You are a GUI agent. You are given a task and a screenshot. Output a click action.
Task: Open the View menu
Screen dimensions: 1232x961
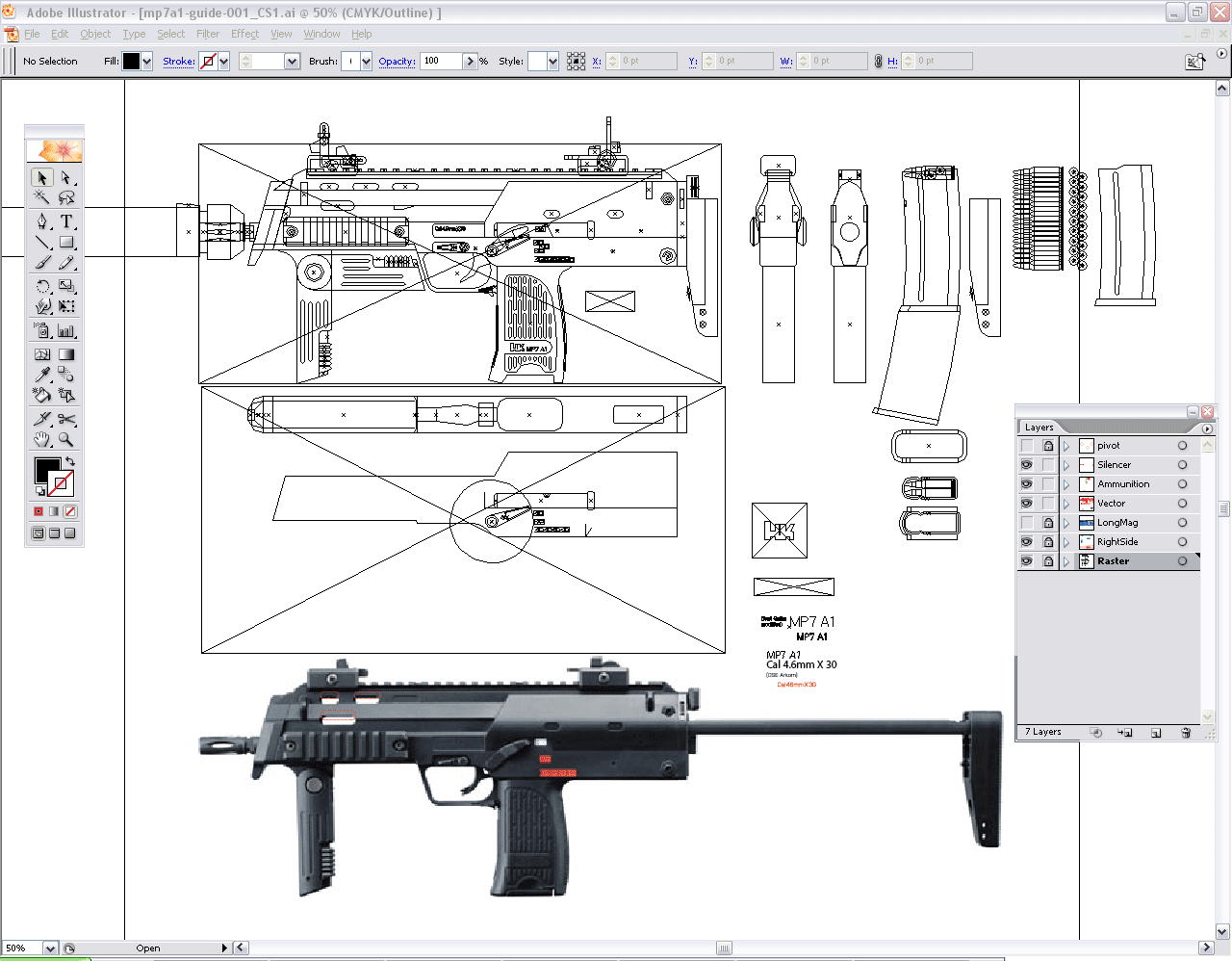click(x=281, y=34)
